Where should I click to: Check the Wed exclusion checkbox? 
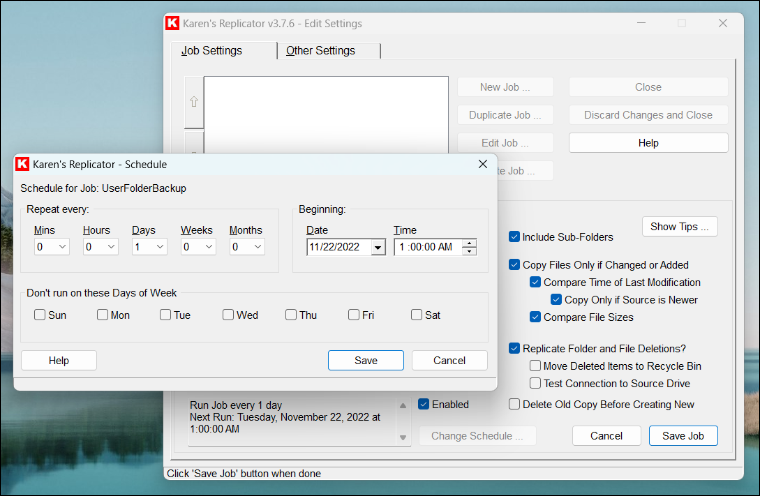pyautogui.click(x=228, y=315)
